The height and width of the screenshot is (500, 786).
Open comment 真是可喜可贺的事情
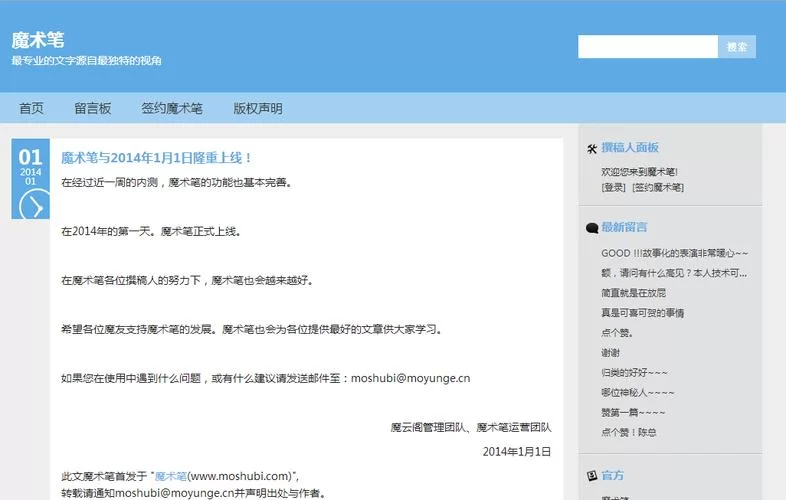pyautogui.click(x=643, y=313)
